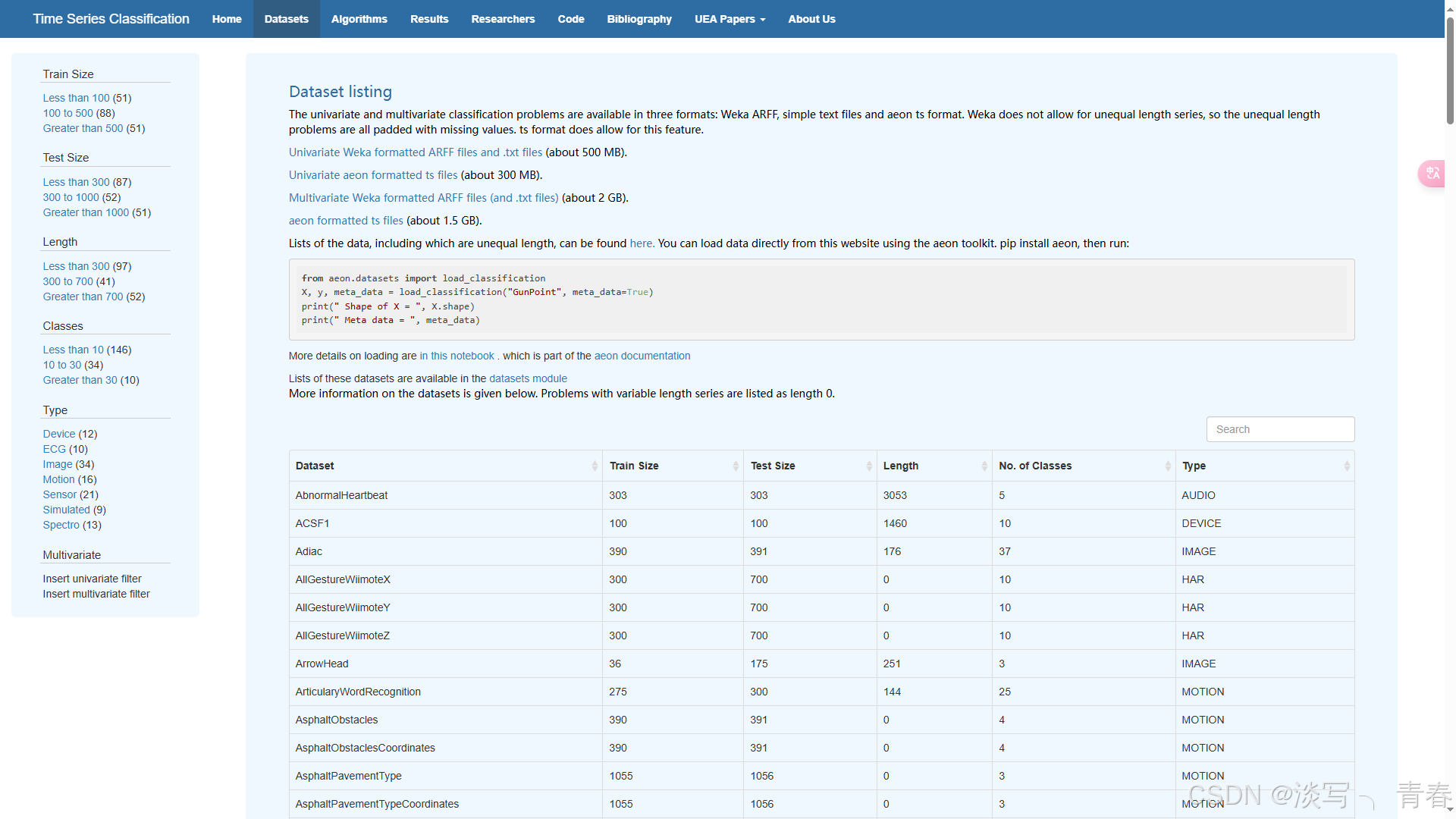
Task: Sort table by Train Size column arrows
Action: tap(736, 466)
